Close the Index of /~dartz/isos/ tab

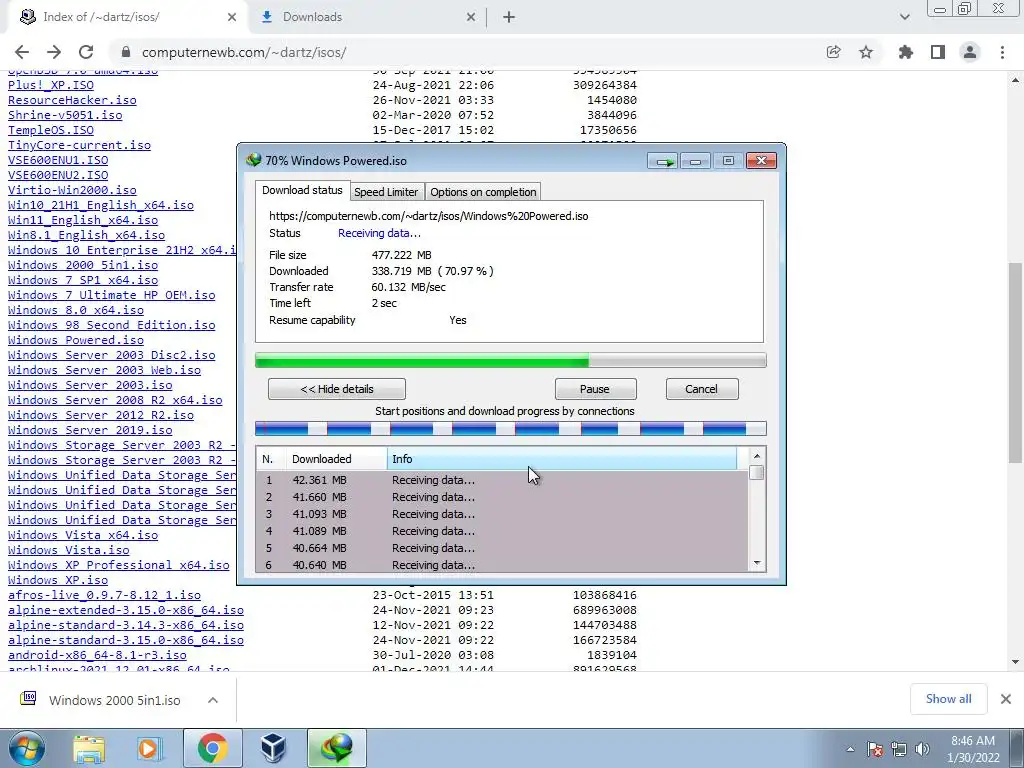click(232, 17)
